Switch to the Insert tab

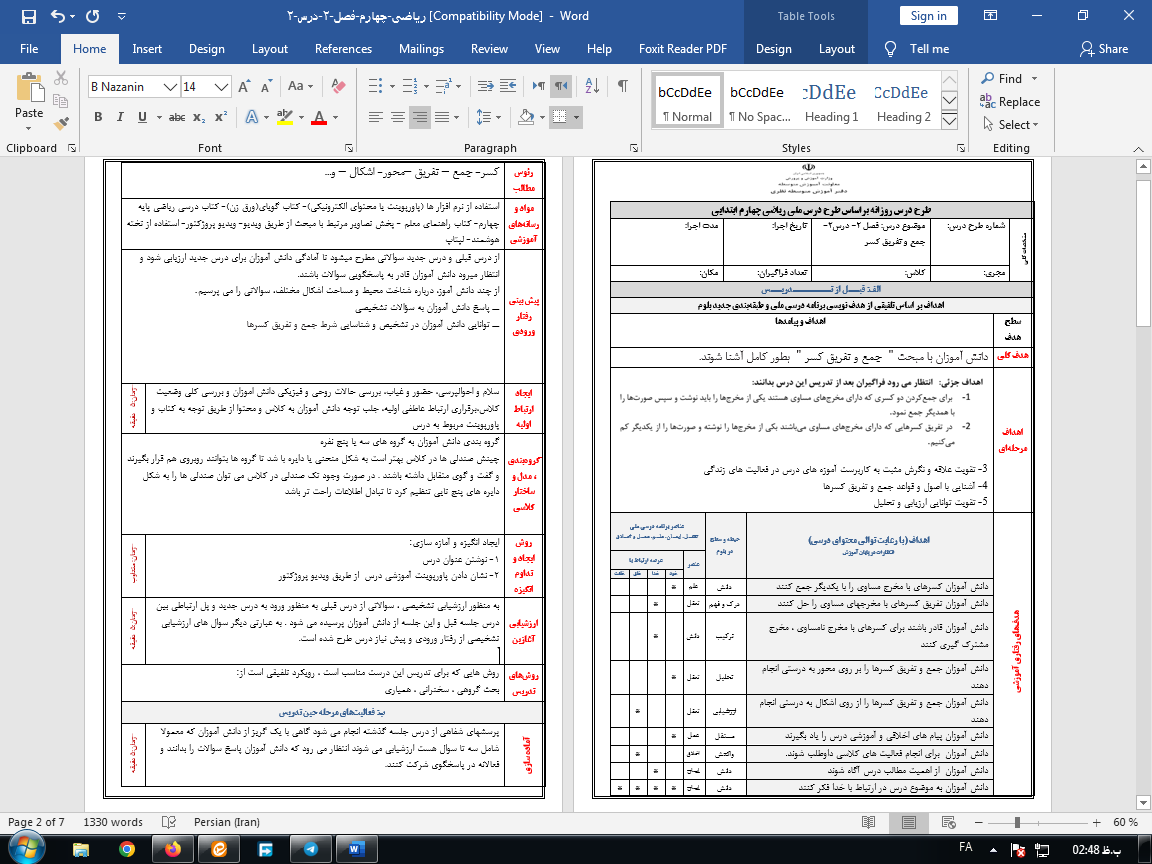tap(147, 49)
